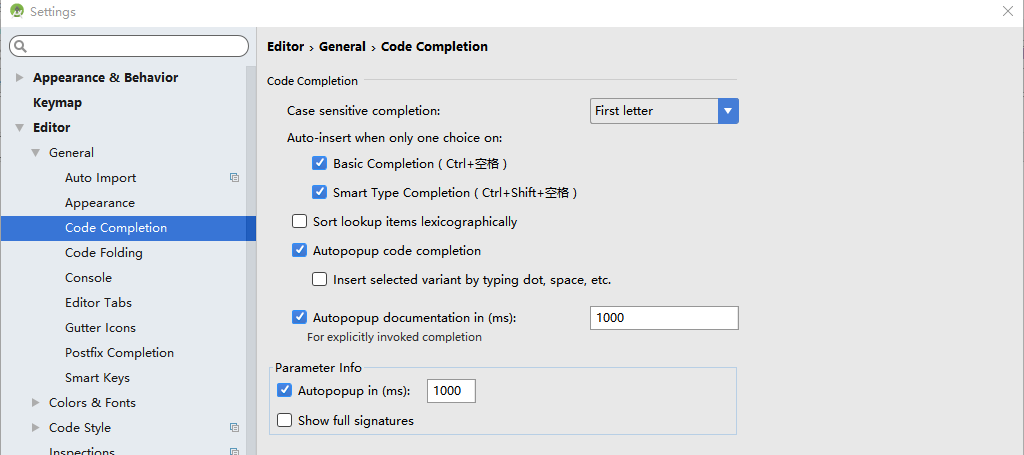Go to the Keymap settings
Viewport: 1024px width, 455px height.
[57, 102]
